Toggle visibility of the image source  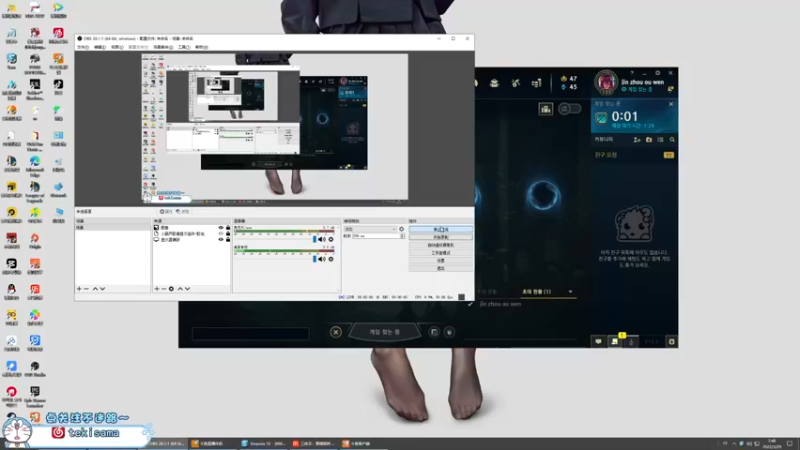point(221,228)
